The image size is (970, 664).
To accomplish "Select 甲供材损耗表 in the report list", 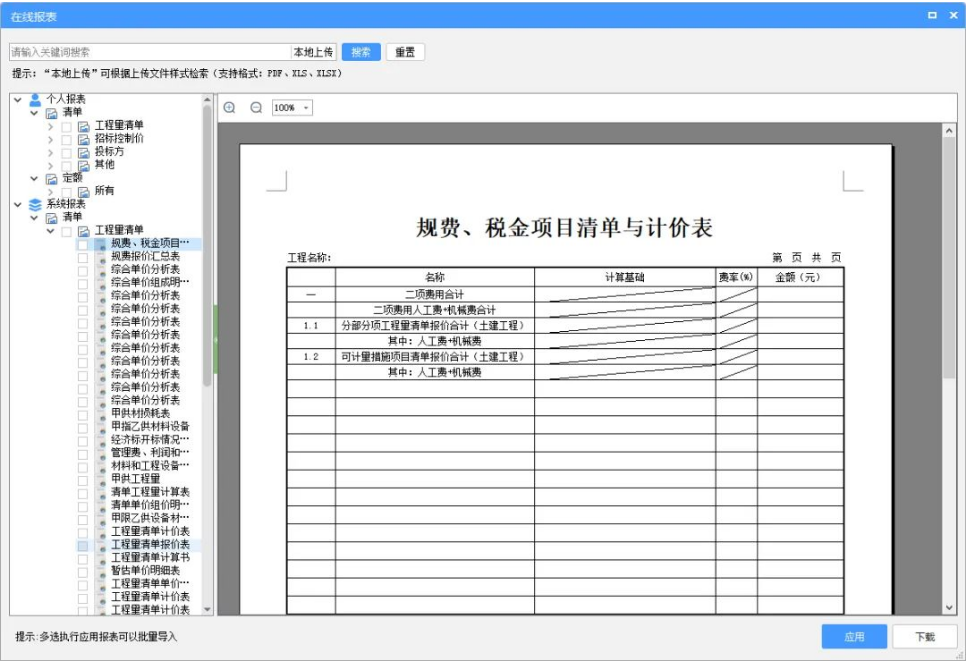I will 140,413.
